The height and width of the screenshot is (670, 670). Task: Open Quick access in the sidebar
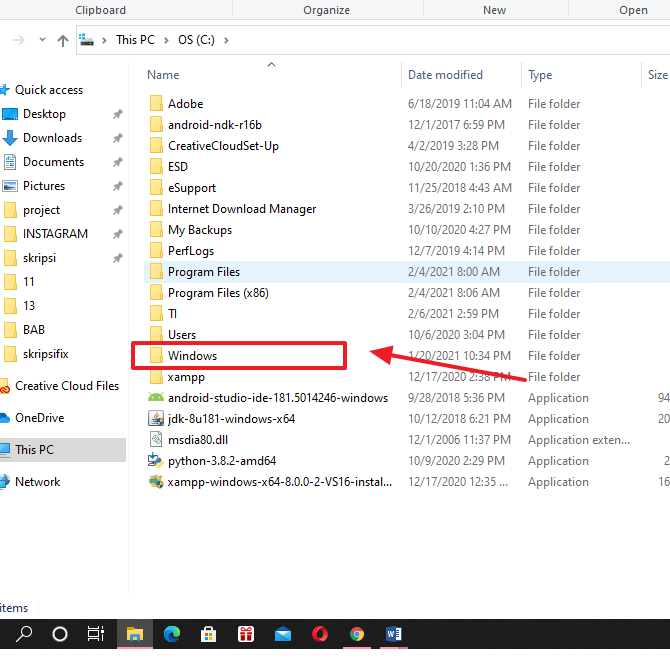pos(49,90)
